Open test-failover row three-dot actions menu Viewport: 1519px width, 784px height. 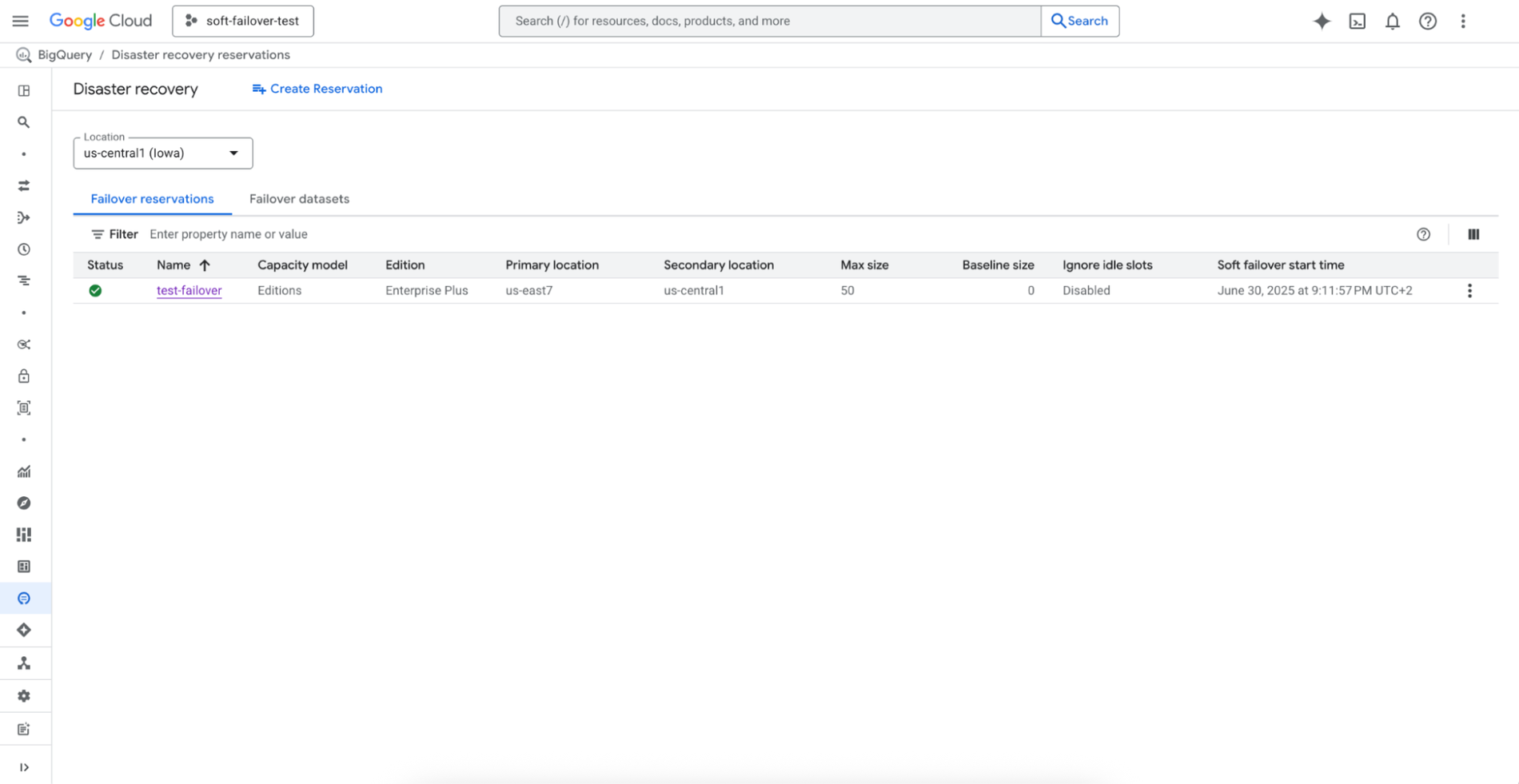click(1469, 291)
